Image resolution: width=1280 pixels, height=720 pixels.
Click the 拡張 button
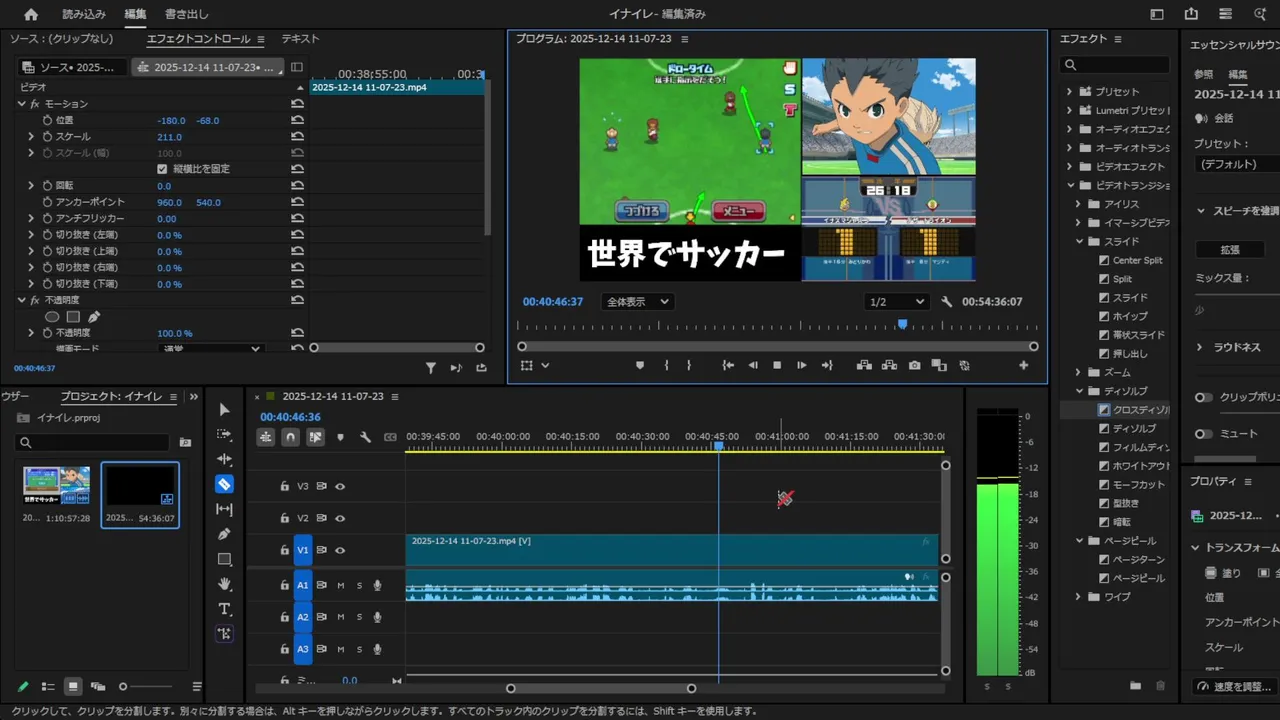[x=1230, y=250]
